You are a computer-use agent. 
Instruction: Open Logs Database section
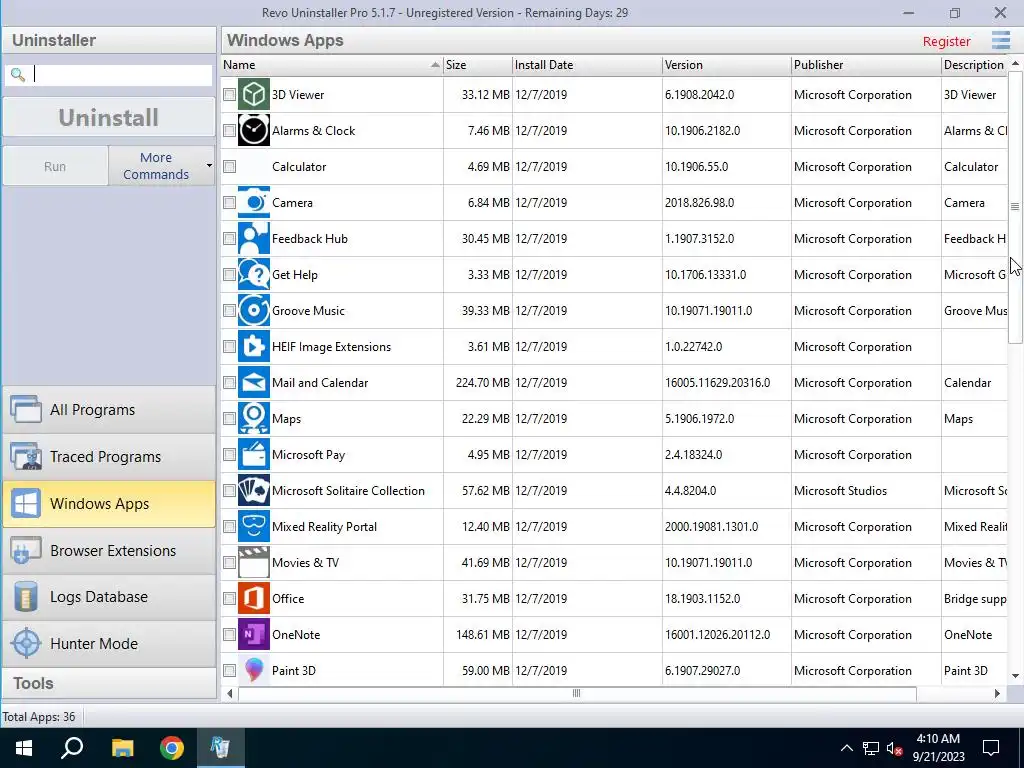[109, 597]
